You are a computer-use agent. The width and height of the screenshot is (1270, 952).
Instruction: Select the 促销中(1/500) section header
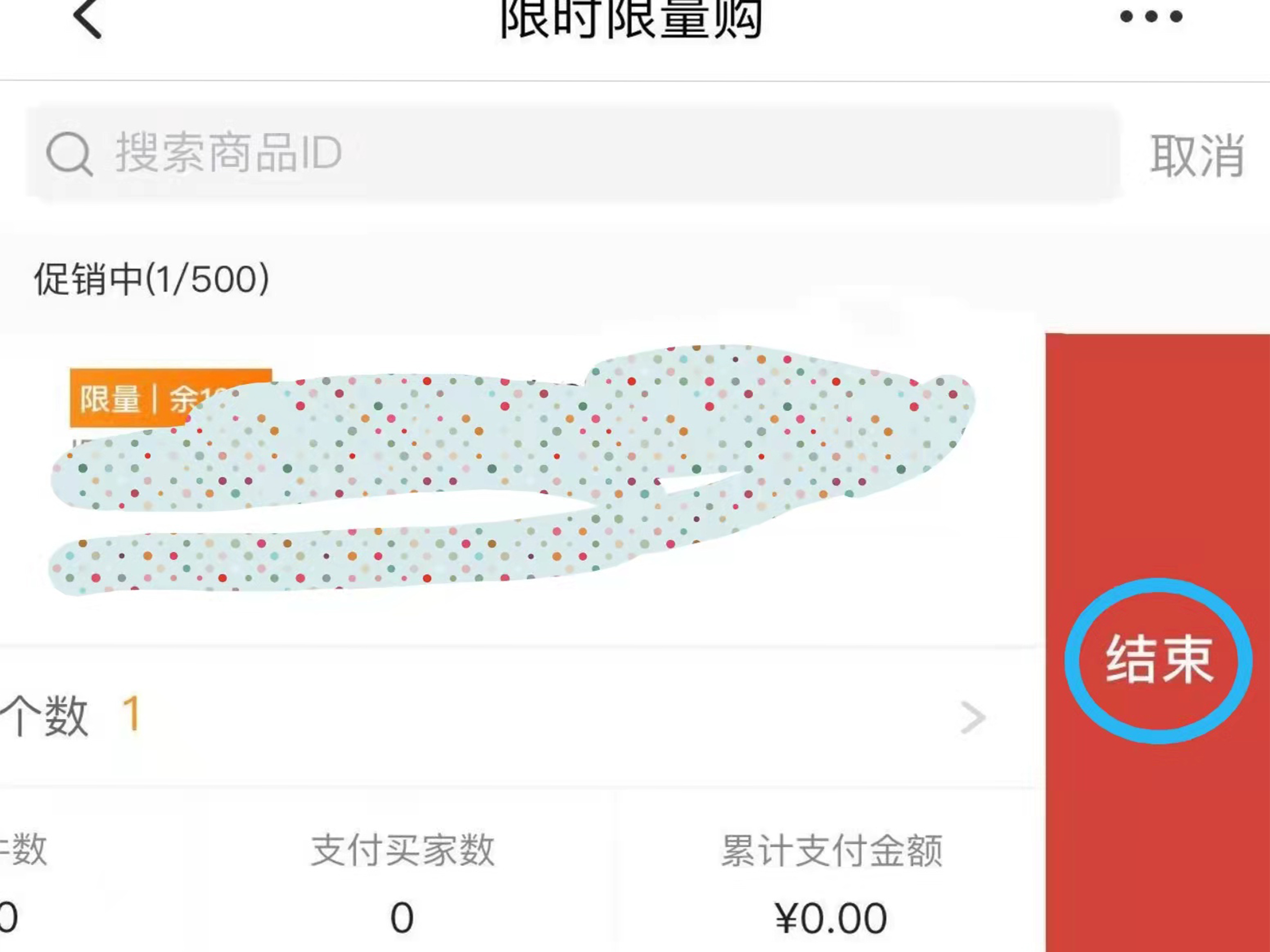152,279
